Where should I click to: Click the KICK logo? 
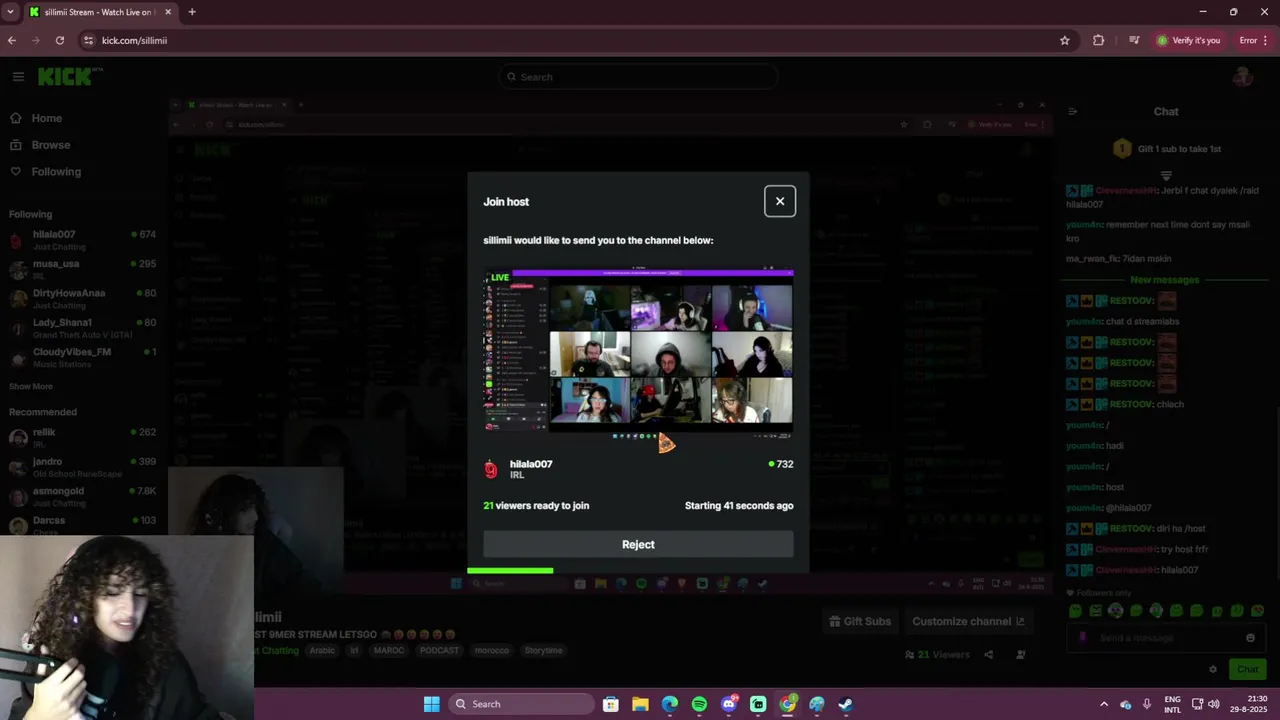pos(70,77)
